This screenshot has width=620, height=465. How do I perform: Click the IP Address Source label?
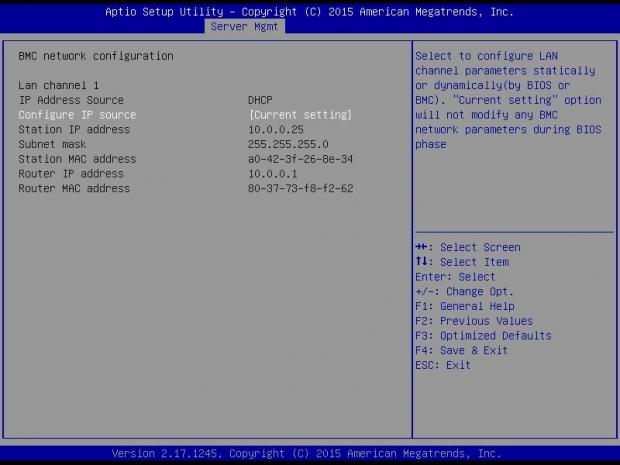(71, 100)
